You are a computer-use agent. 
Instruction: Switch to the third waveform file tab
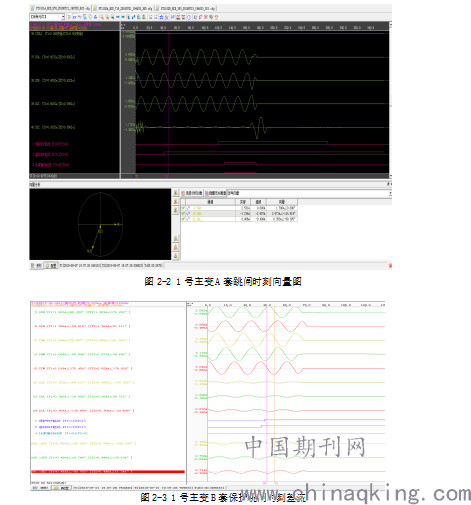(187, 8)
